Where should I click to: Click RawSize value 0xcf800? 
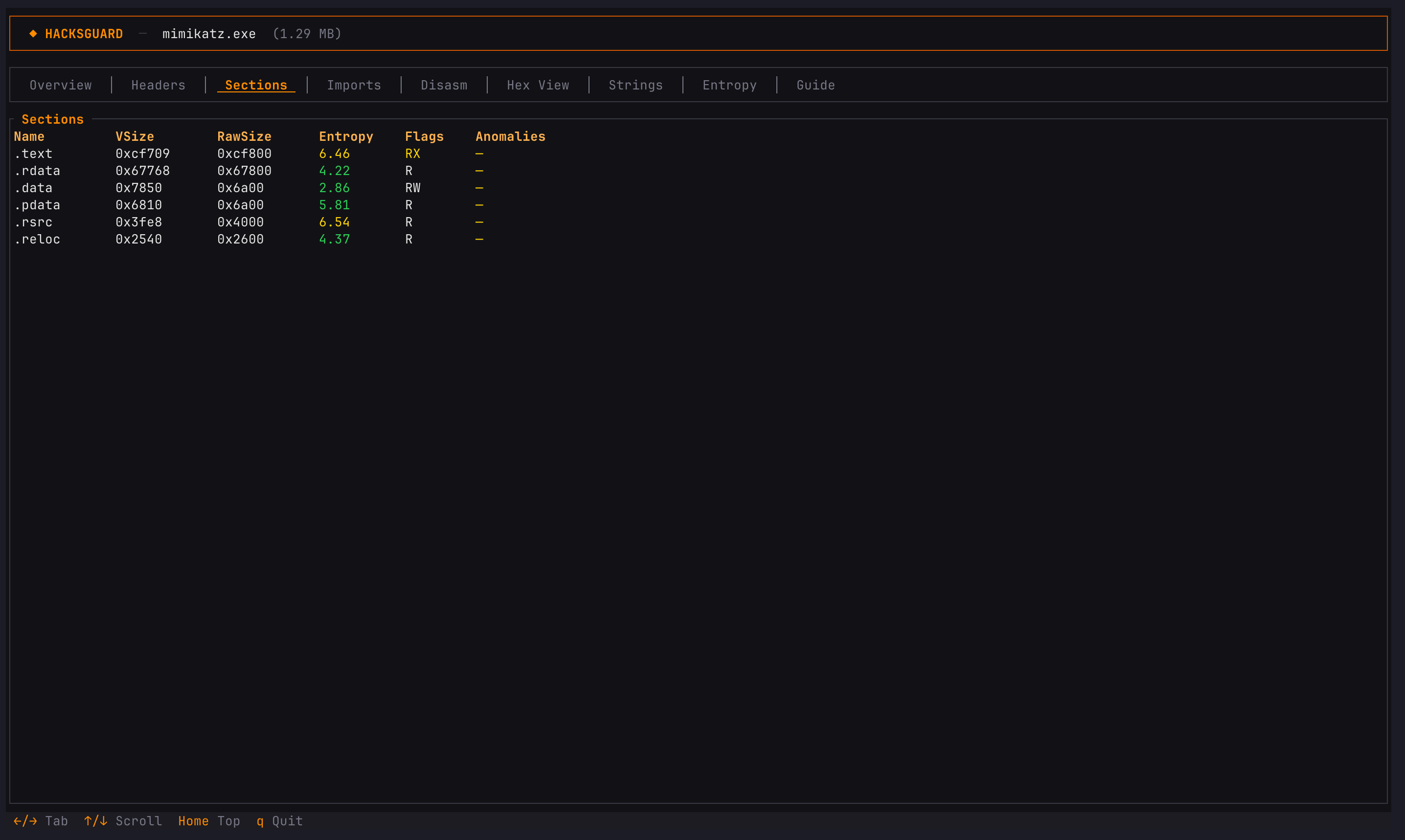point(244,154)
